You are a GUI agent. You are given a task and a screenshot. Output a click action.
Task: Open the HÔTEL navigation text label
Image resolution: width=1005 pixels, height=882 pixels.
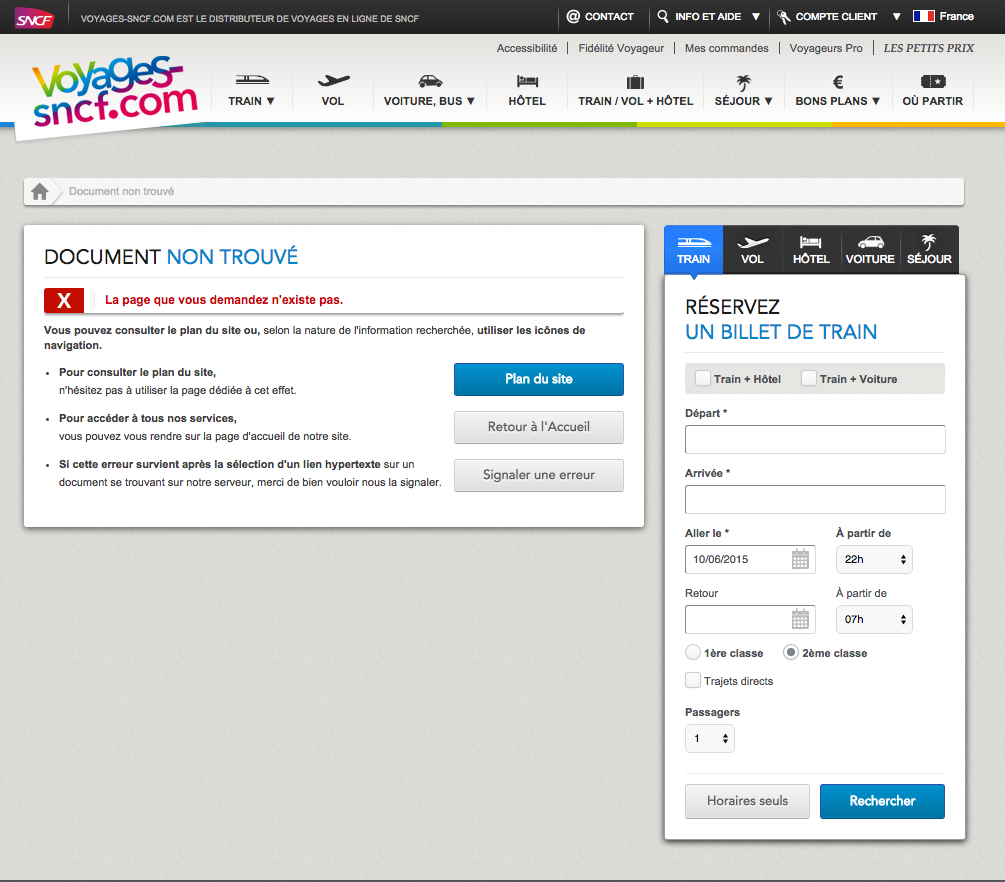[527, 101]
